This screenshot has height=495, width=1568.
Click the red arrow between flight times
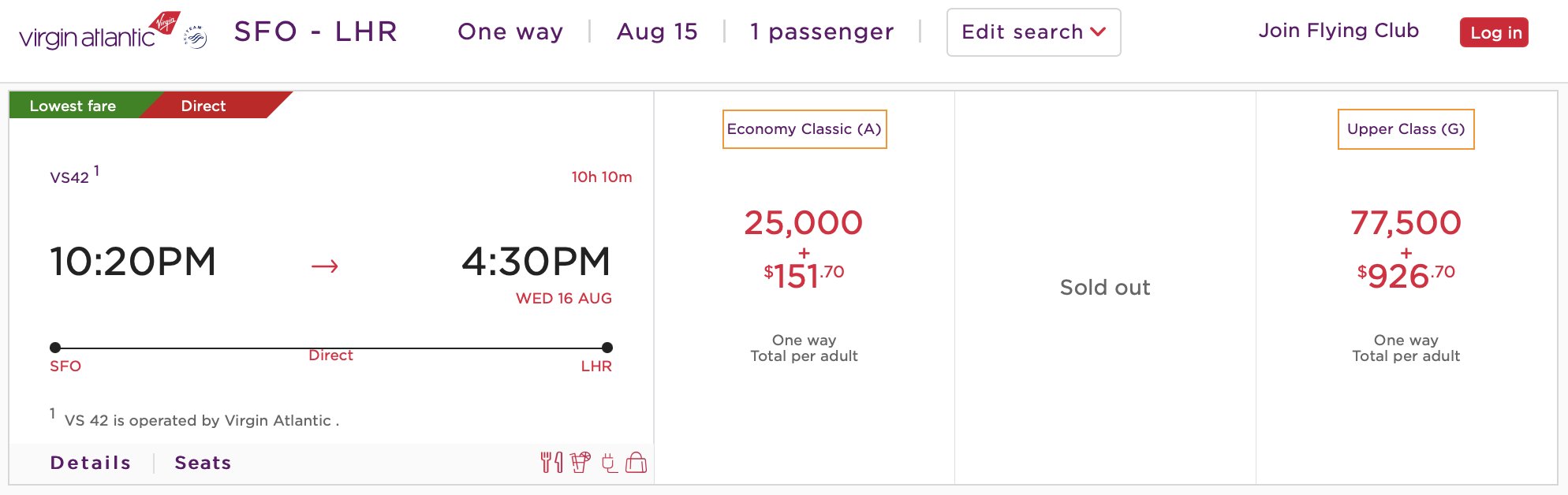coord(324,266)
